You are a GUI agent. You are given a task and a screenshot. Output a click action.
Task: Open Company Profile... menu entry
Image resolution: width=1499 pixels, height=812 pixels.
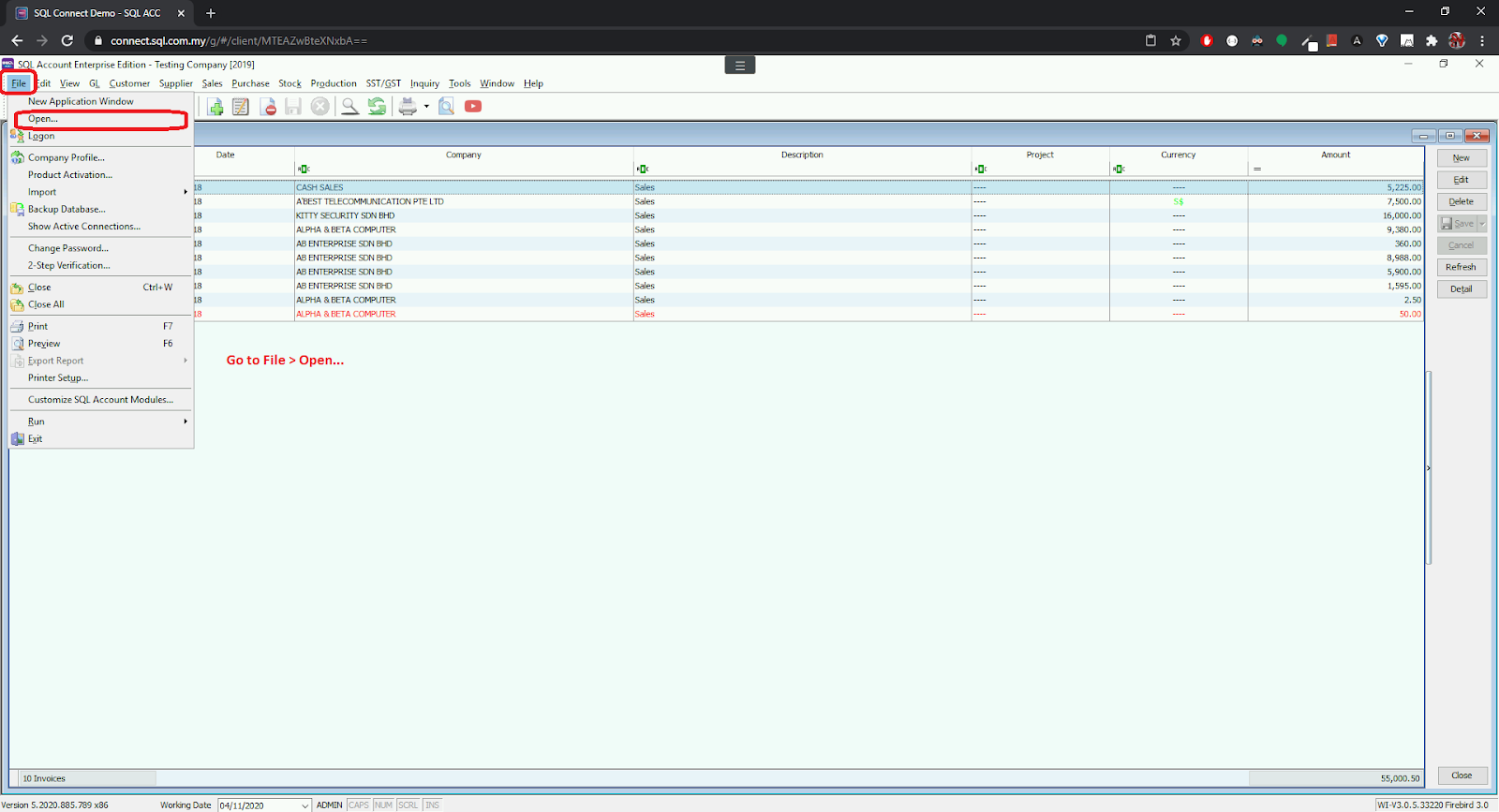[x=101, y=157]
